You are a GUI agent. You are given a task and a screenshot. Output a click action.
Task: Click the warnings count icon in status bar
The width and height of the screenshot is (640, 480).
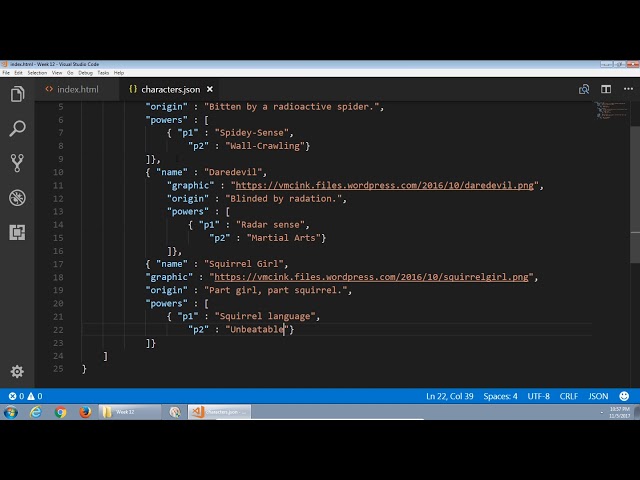(x=31, y=396)
